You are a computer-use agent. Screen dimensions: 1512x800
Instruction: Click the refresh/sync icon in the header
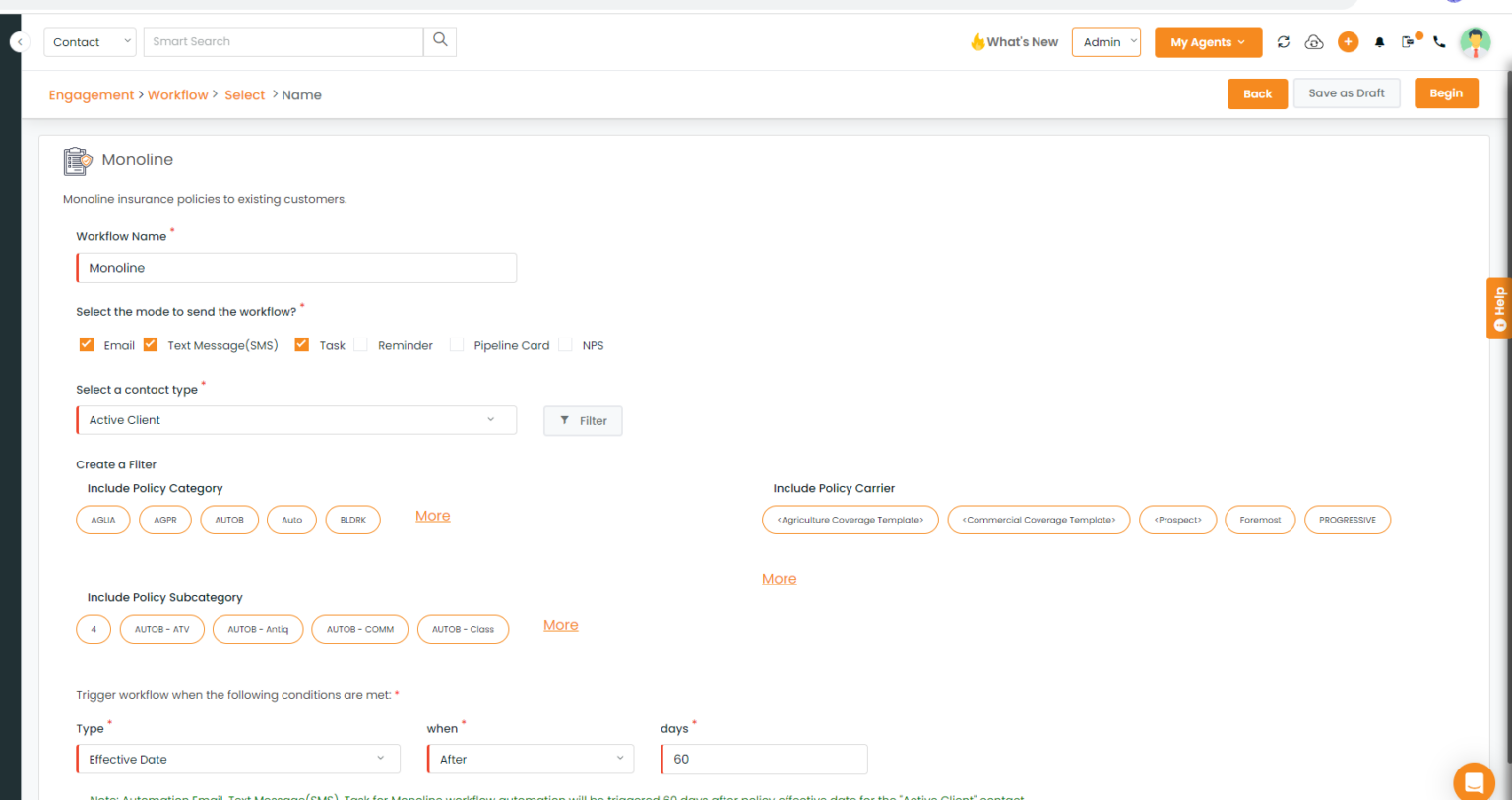[x=1283, y=42]
